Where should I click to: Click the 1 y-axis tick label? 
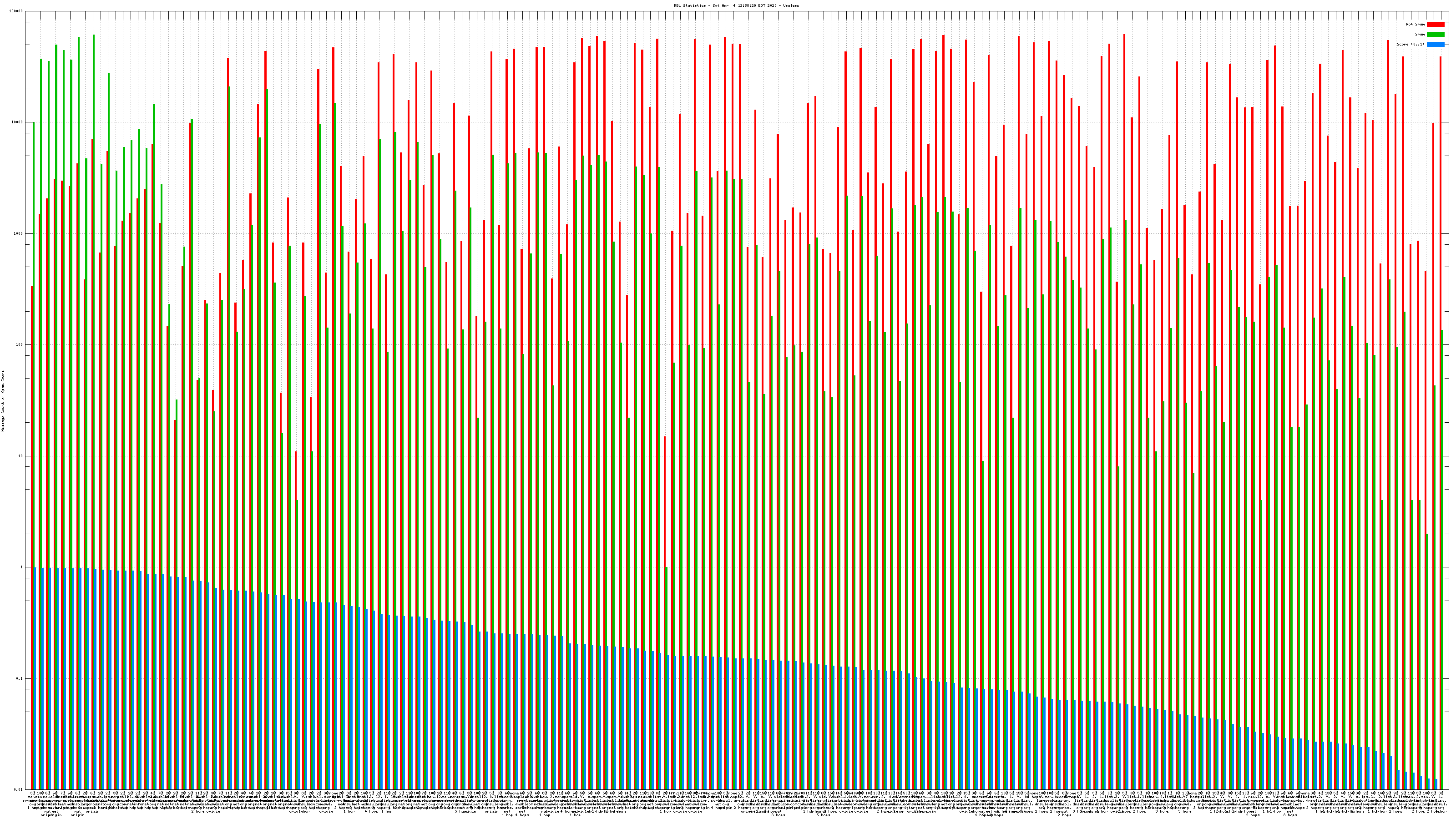[22, 567]
